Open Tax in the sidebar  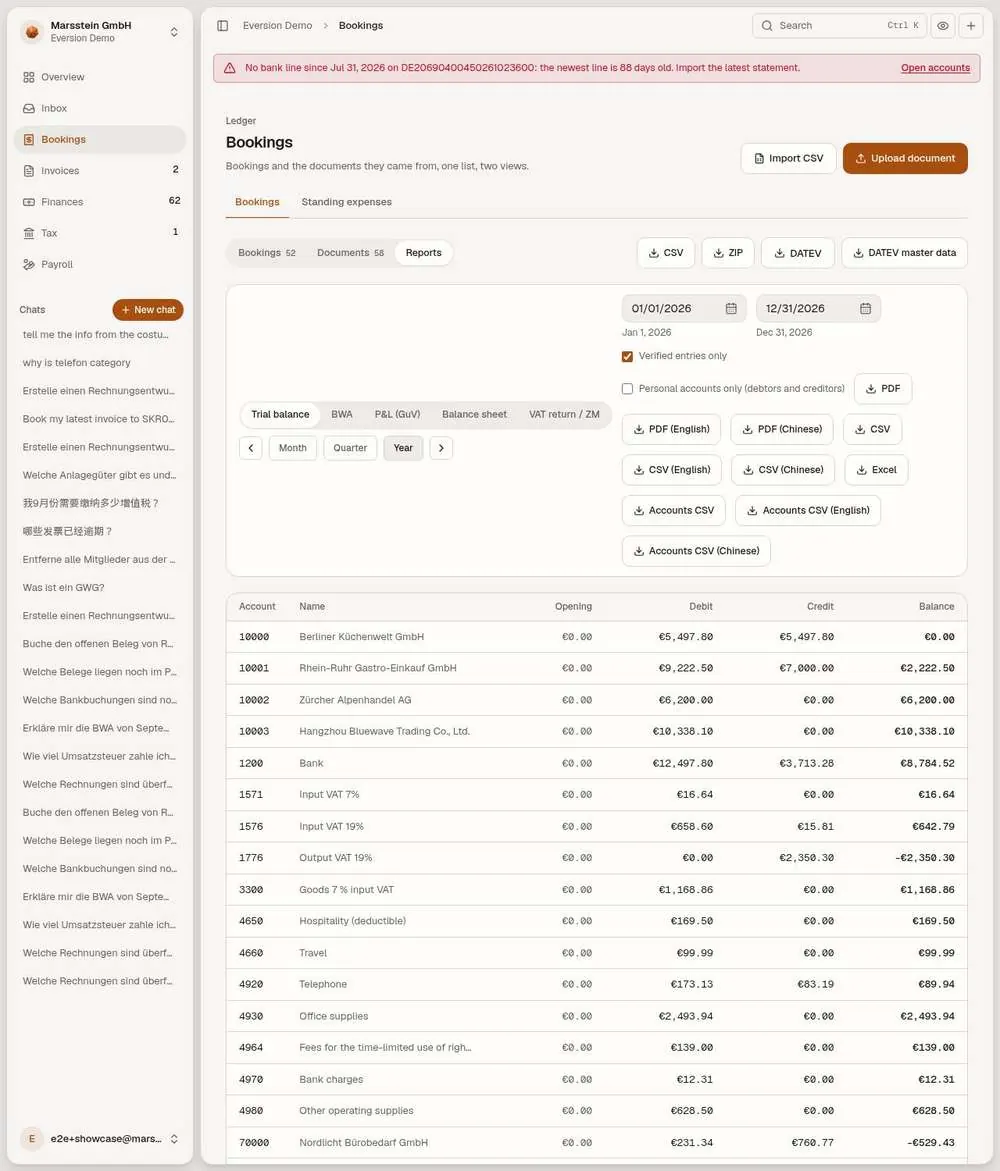[99, 233]
